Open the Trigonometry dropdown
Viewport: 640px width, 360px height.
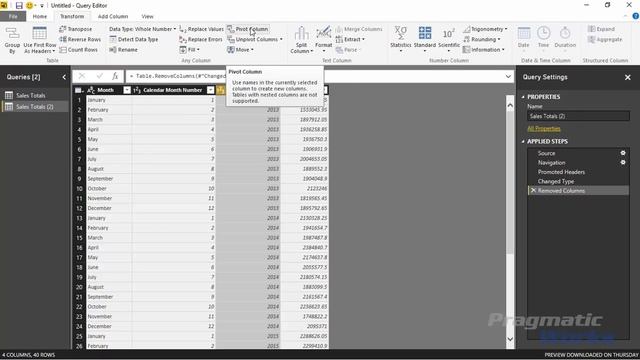[x=485, y=29]
